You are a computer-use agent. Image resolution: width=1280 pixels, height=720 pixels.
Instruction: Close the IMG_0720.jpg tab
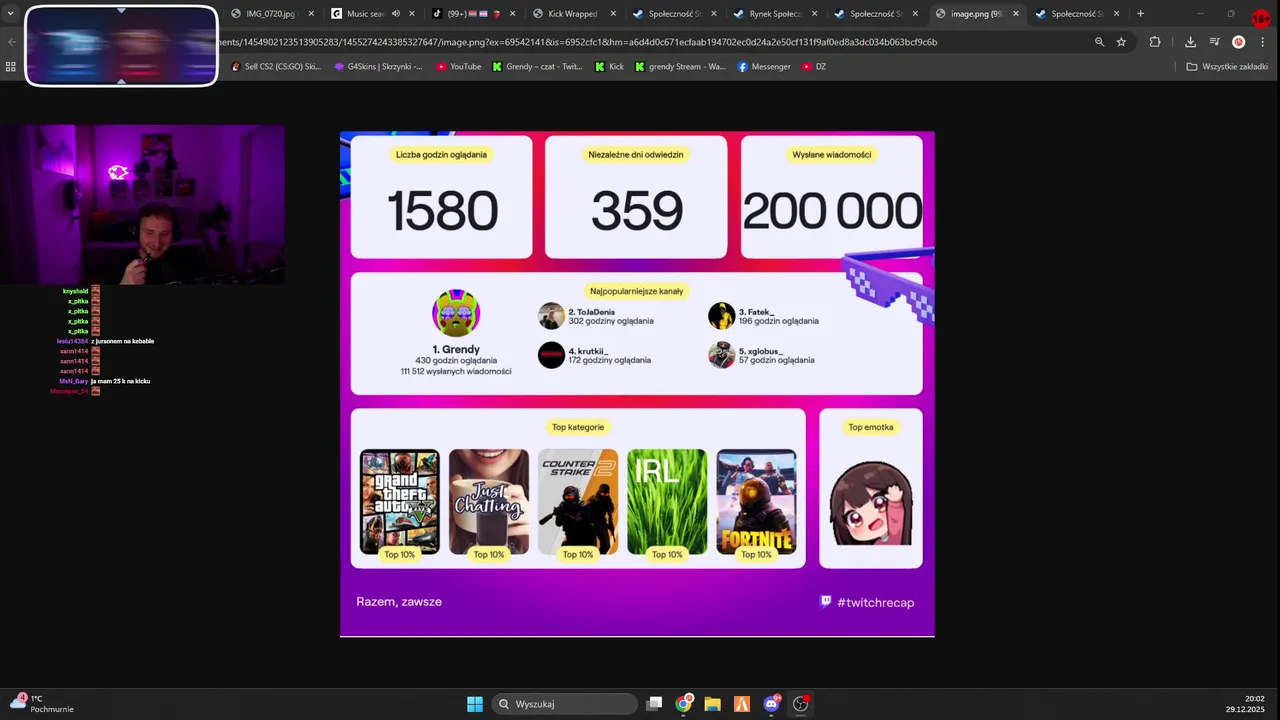(x=311, y=14)
